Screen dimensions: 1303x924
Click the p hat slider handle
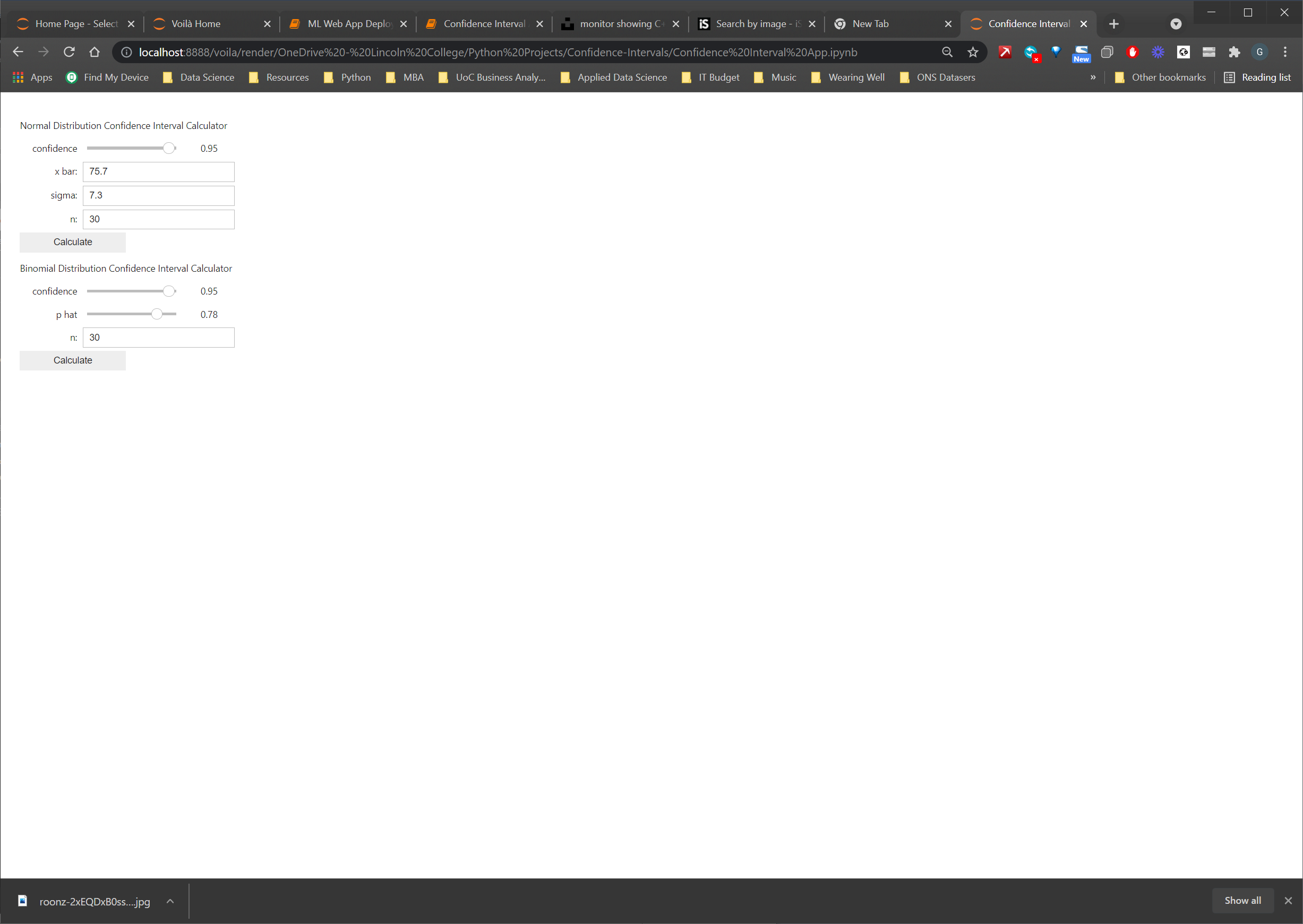pyautogui.click(x=157, y=314)
